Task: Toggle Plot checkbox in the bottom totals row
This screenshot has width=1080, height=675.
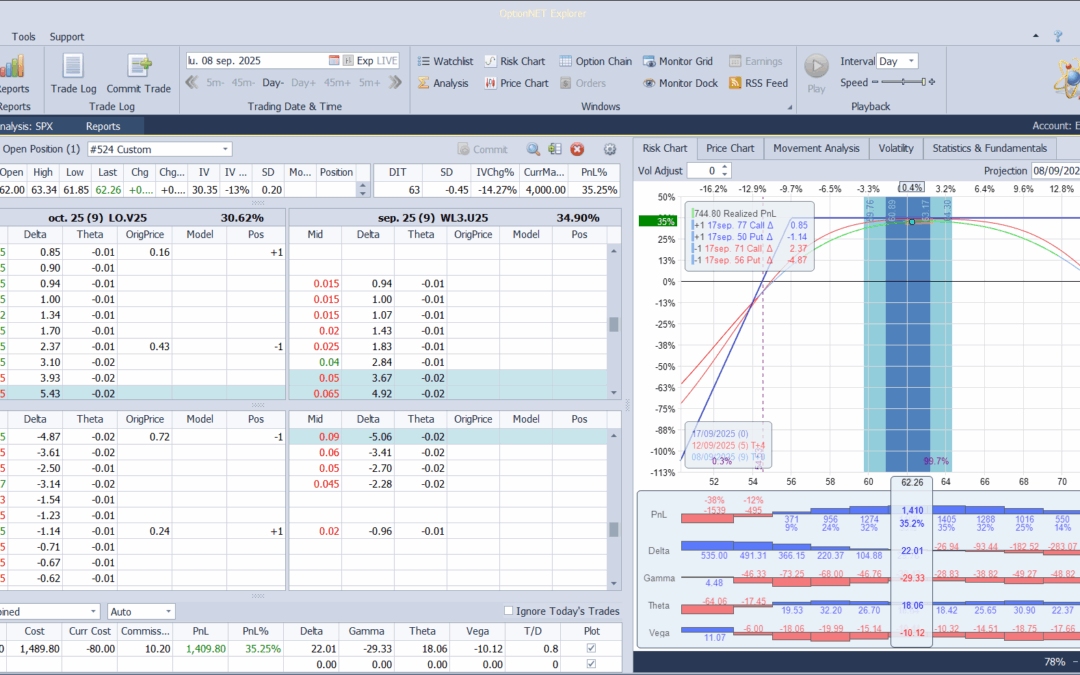Action: click(x=591, y=664)
